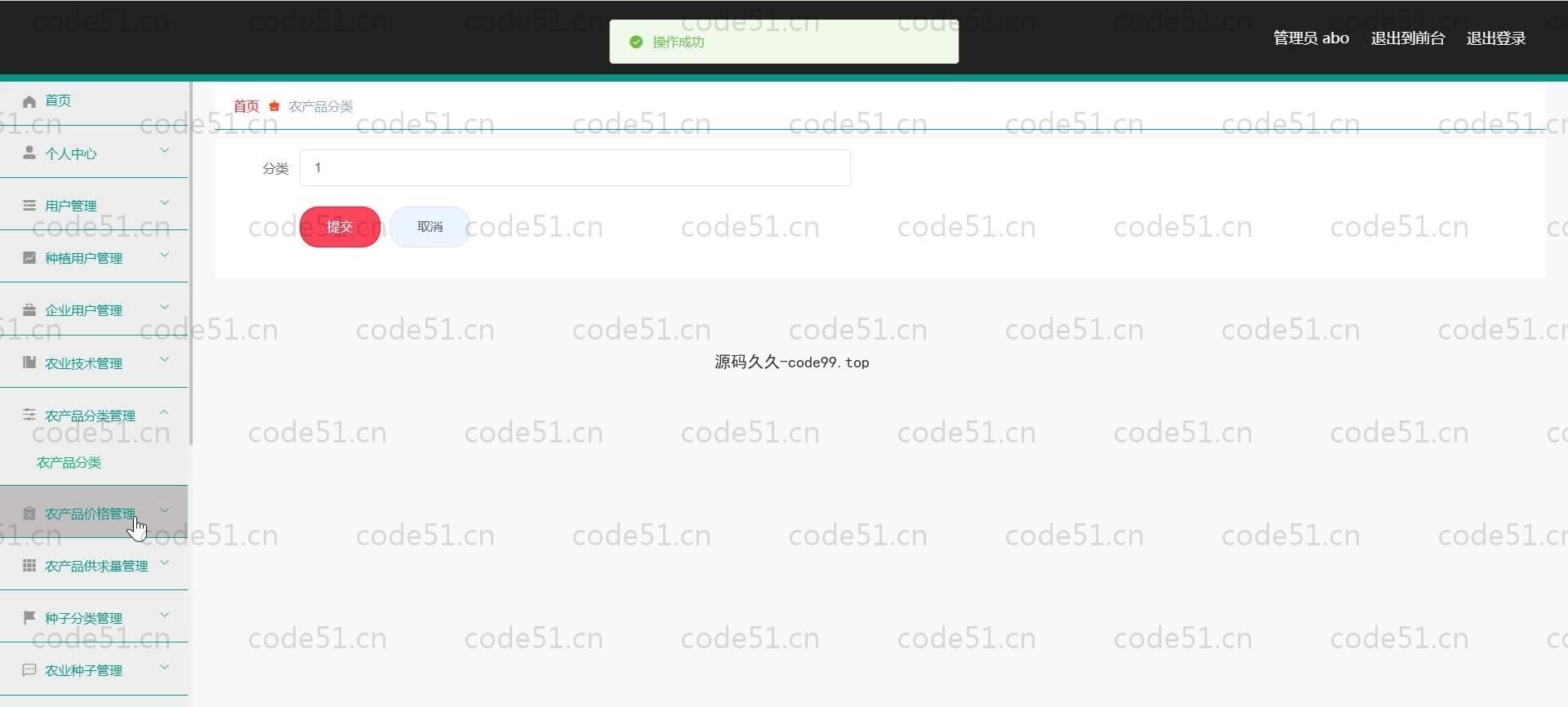Viewport: 1568px width, 707px height.
Task: Click the sliders icon beside 农产品分类管理
Action: point(29,415)
